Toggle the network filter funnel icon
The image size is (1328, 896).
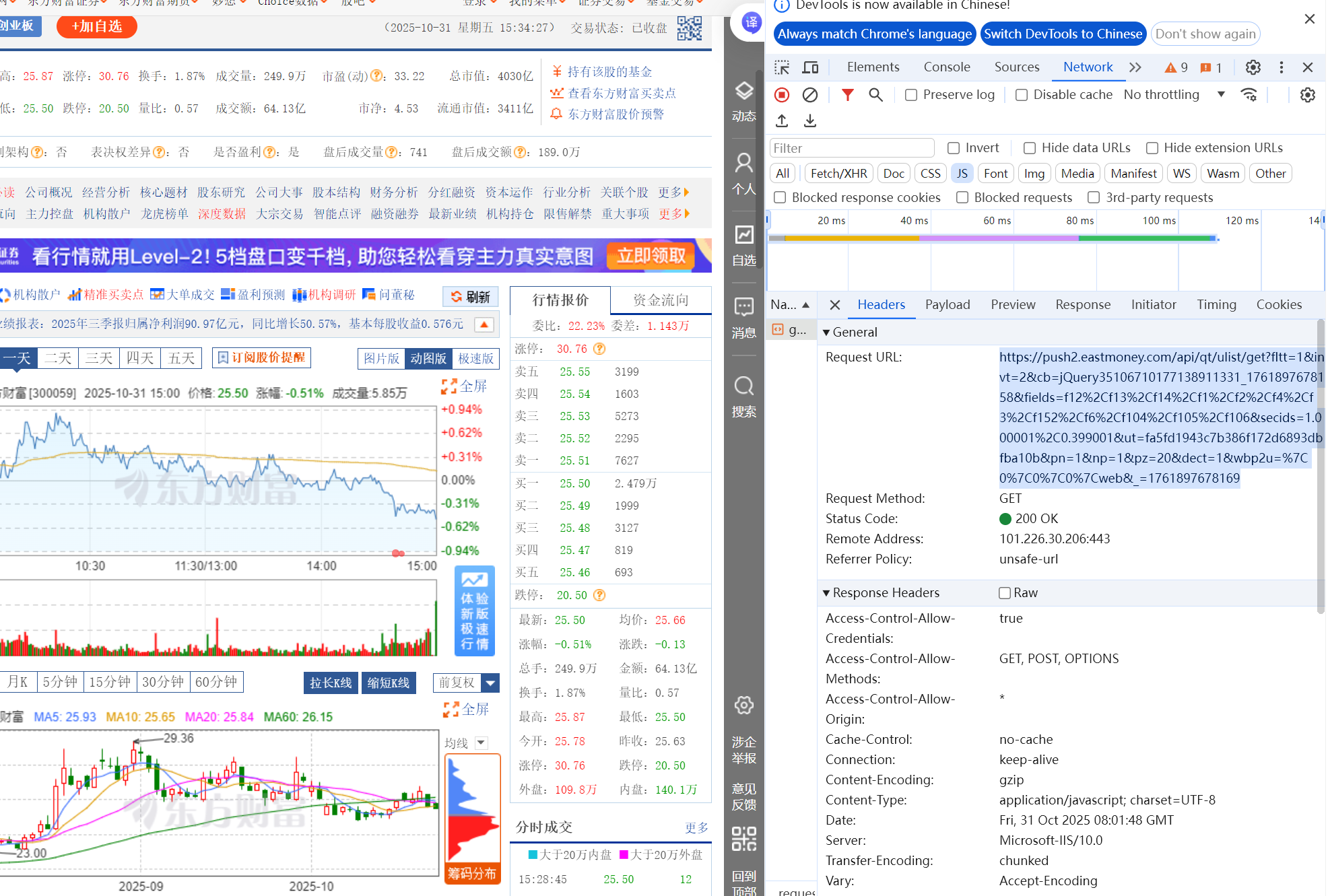848,95
